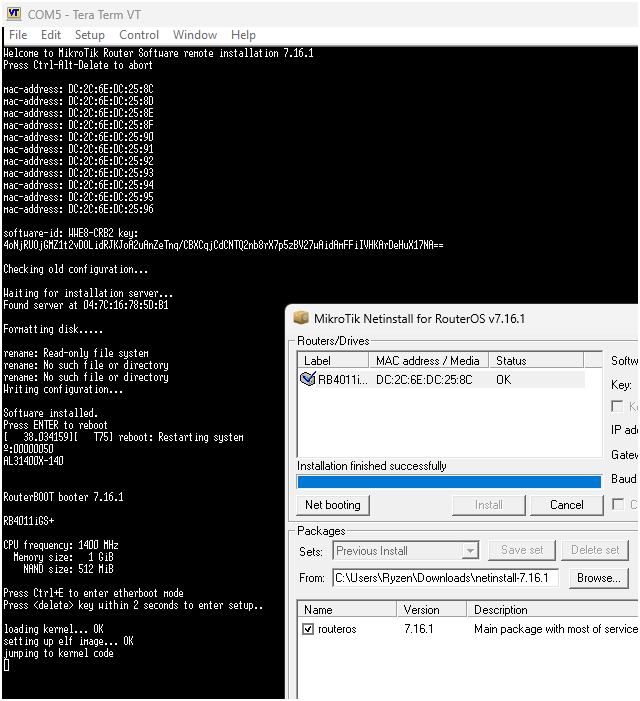Click the Install button in Netinstall
The width and height of the screenshot is (640, 701).
coord(488,505)
